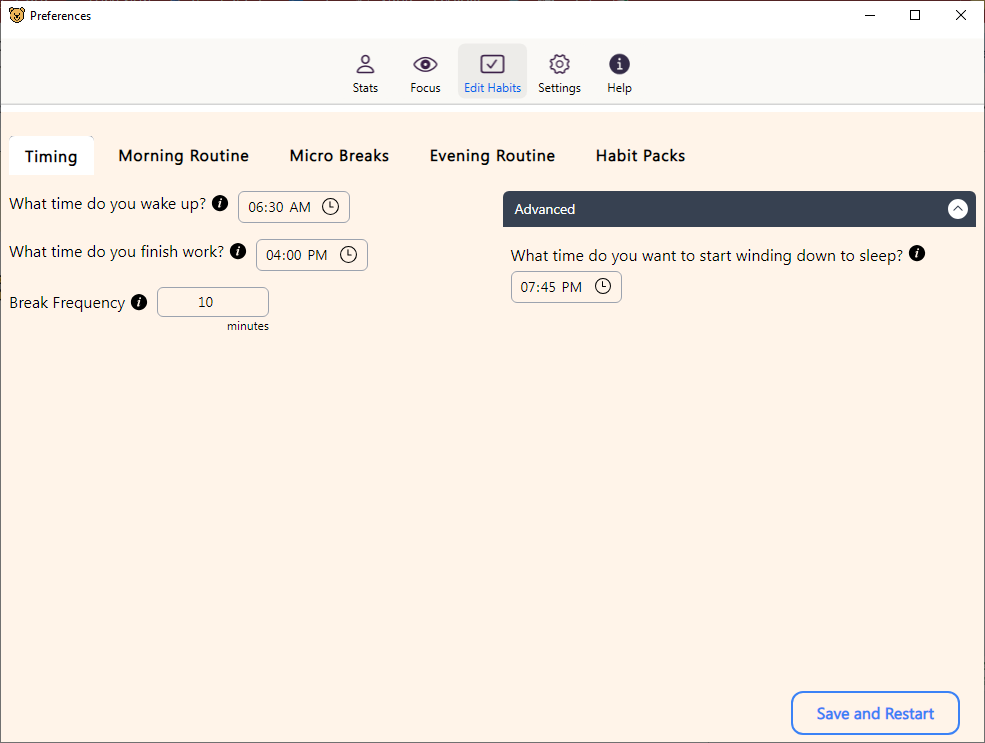Click the 'minutes' unit text
This screenshot has height=743, width=985.
[x=248, y=326]
